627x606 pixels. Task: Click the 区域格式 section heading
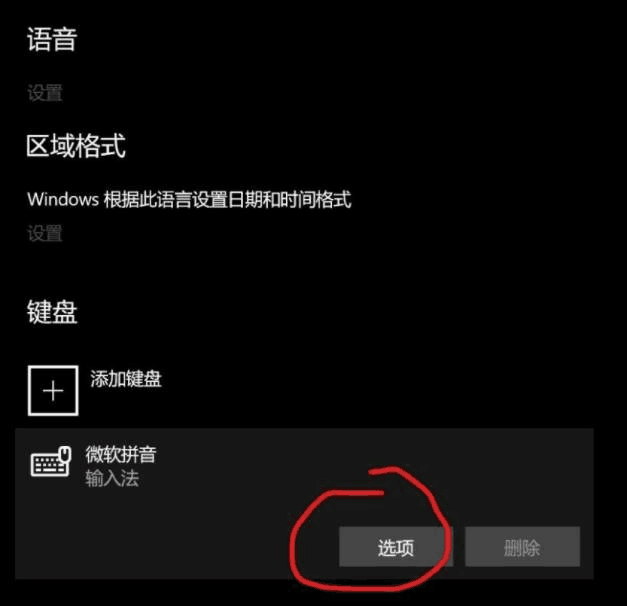tap(76, 146)
